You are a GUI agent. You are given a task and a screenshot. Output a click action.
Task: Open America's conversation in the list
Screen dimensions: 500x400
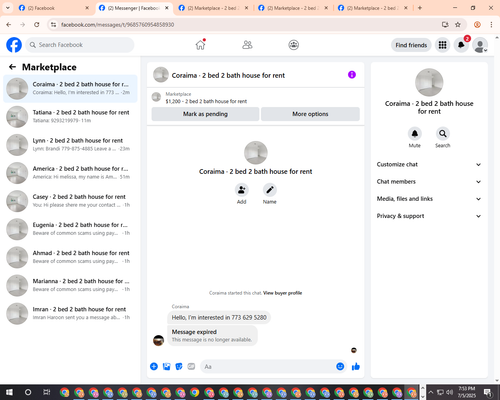pos(70,173)
